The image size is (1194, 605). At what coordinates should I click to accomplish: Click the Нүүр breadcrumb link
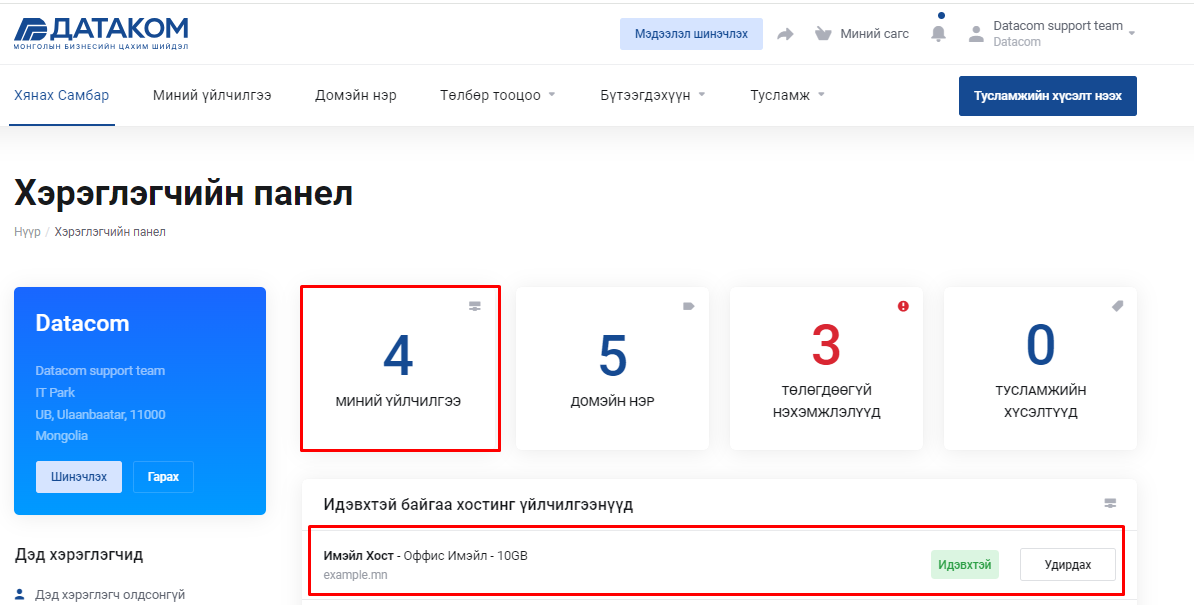27,231
